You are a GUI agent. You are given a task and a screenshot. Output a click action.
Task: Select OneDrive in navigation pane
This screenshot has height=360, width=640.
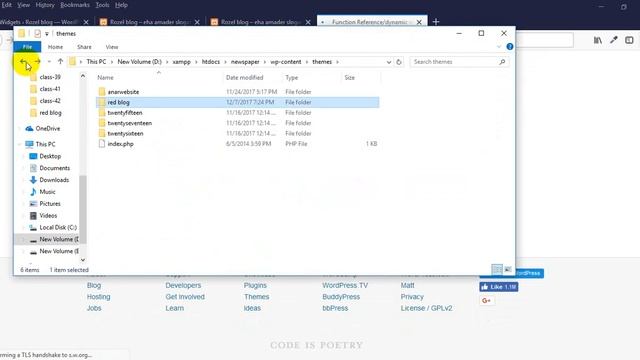tap(47, 128)
